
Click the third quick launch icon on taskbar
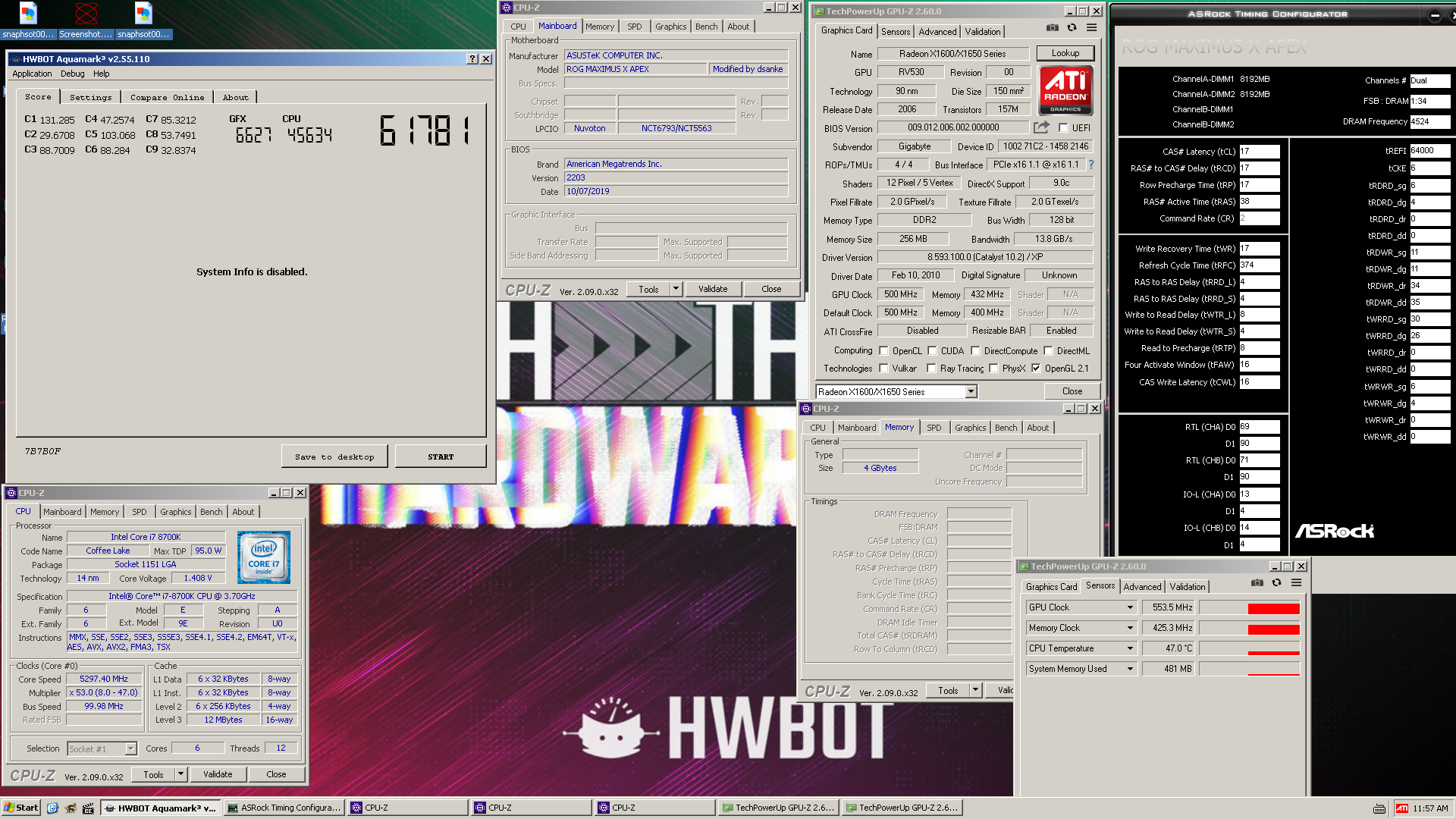(x=88, y=808)
